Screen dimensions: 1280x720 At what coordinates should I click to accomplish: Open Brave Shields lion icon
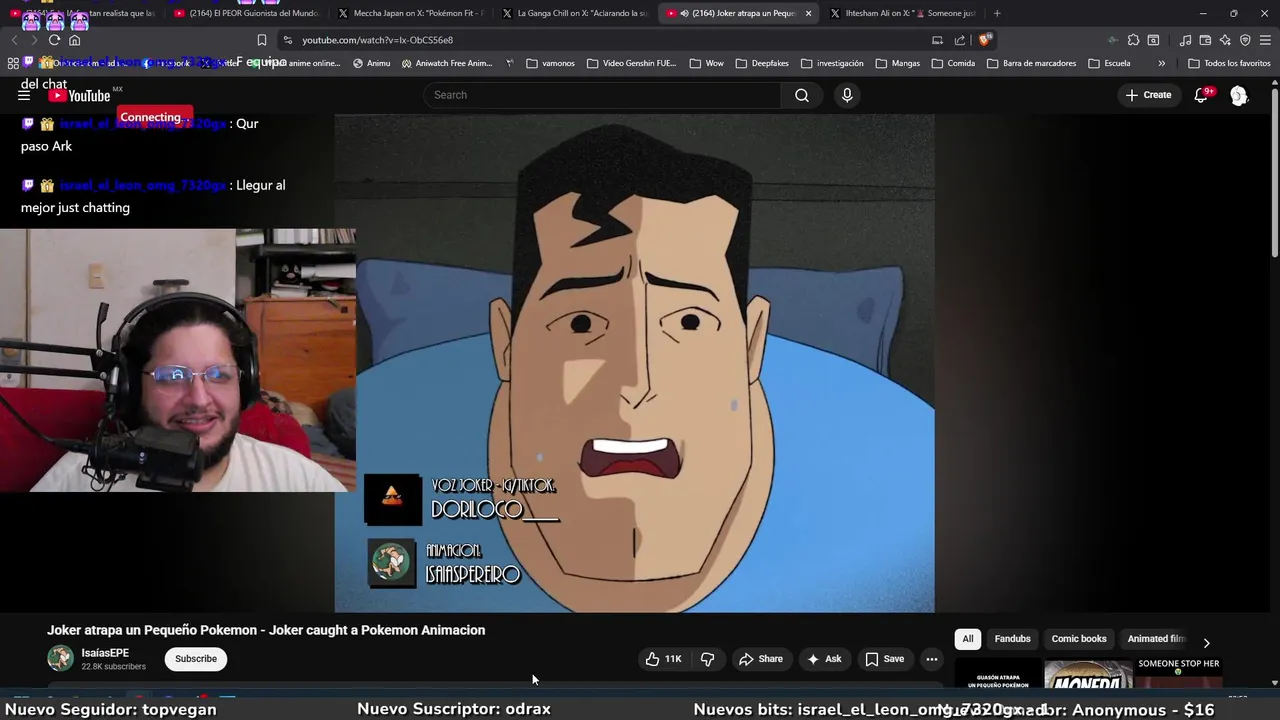click(x=985, y=40)
